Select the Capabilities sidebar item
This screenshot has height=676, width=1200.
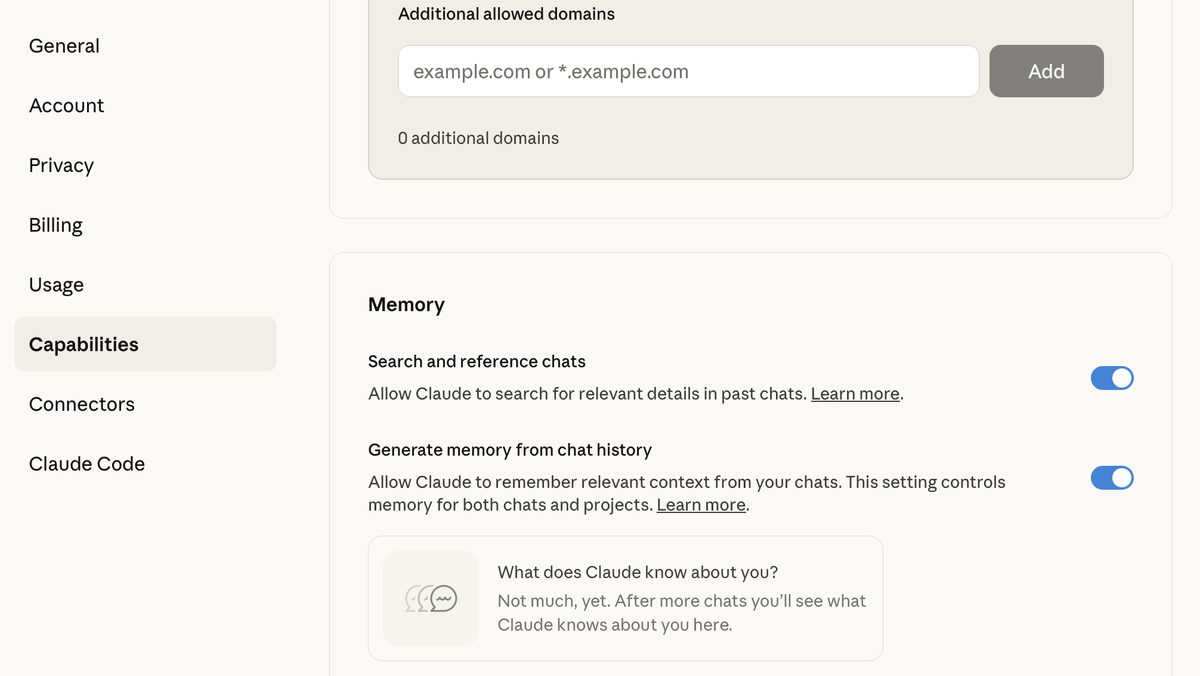pyautogui.click(x=83, y=344)
